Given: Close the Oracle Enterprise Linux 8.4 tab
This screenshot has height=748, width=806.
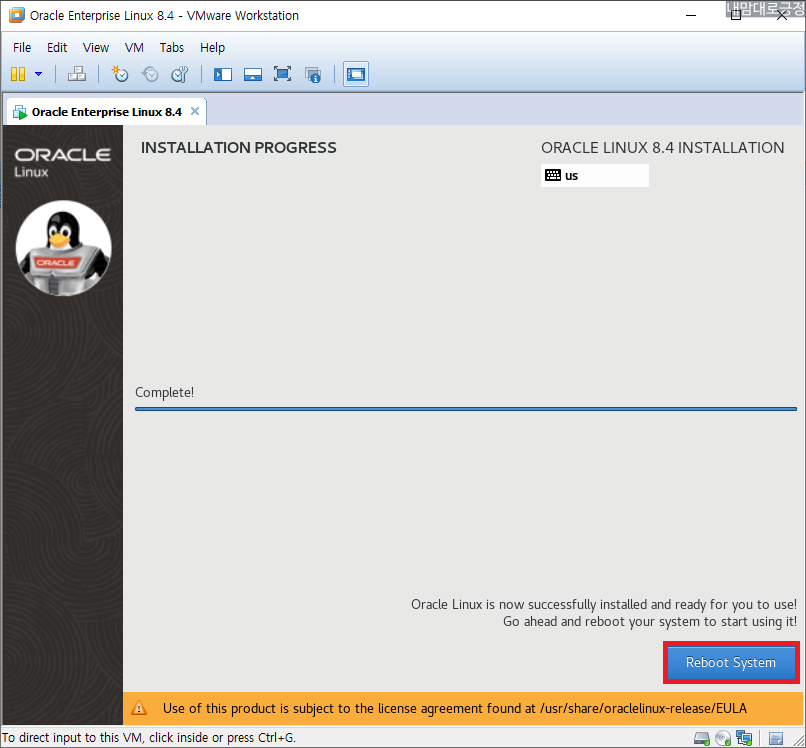Looking at the screenshot, I should (x=195, y=111).
